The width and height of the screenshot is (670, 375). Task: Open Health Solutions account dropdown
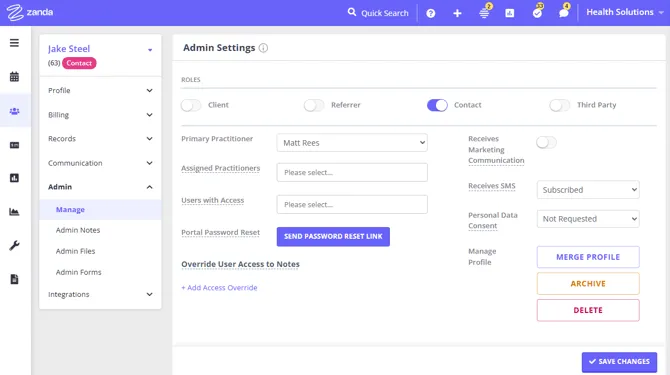click(x=625, y=12)
